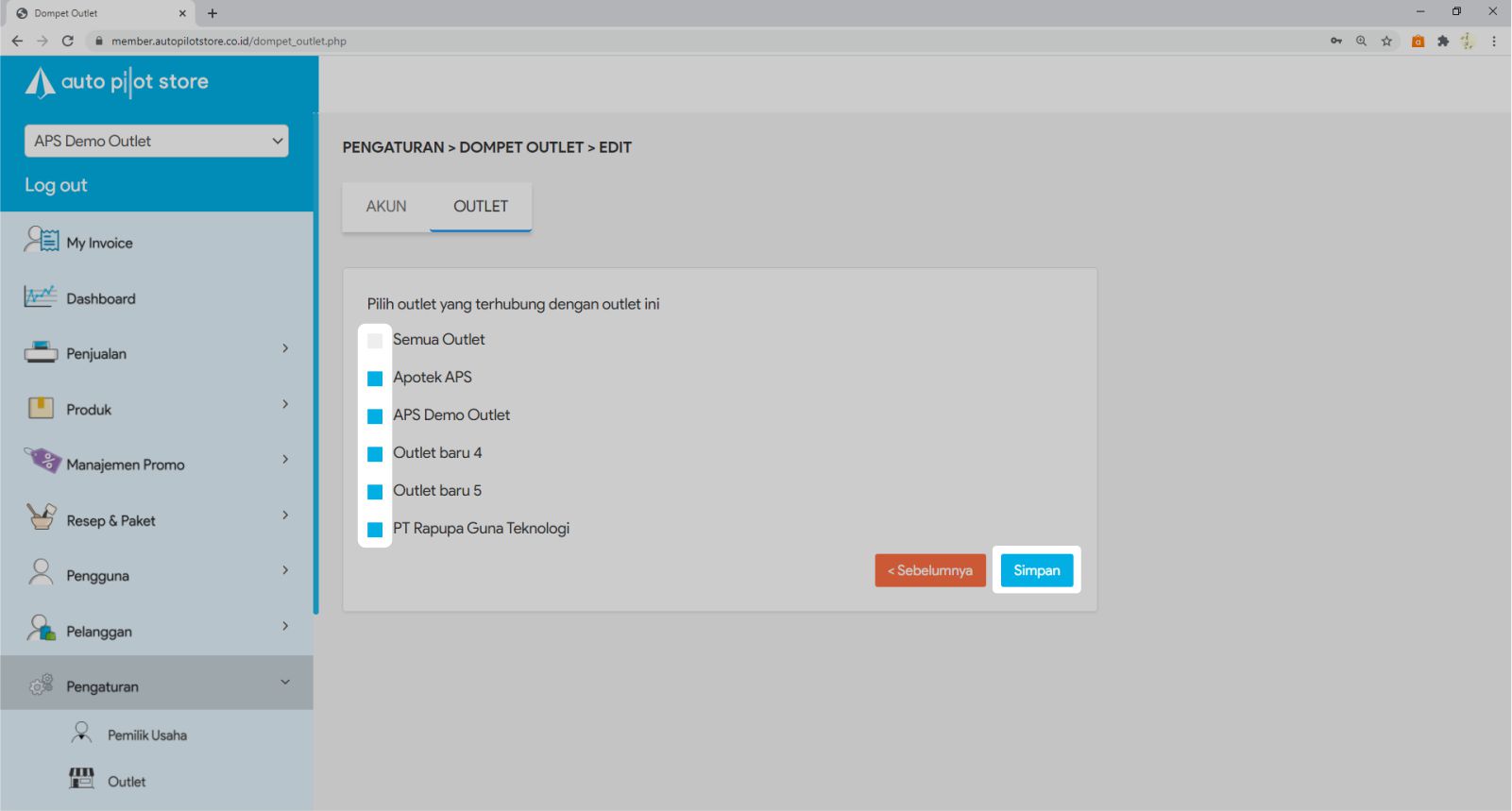The height and width of the screenshot is (811, 1512).
Task: Open the Resep & Paket mortar icon
Action: pos(41,517)
